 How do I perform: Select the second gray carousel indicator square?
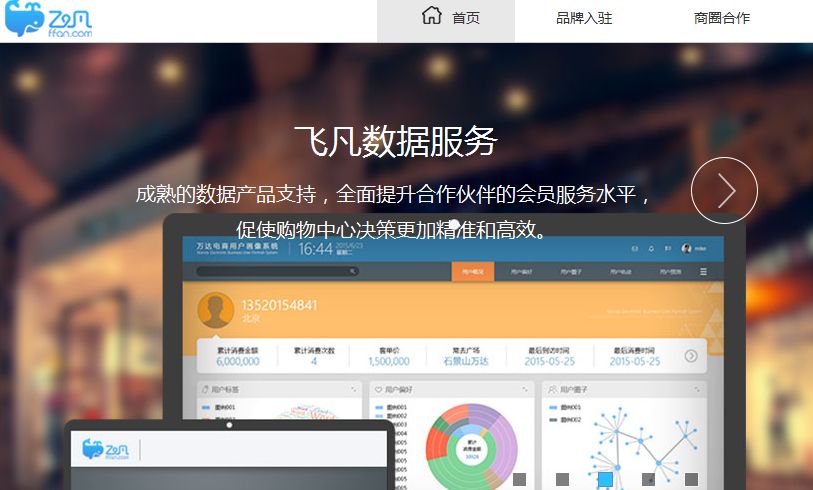click(x=563, y=479)
